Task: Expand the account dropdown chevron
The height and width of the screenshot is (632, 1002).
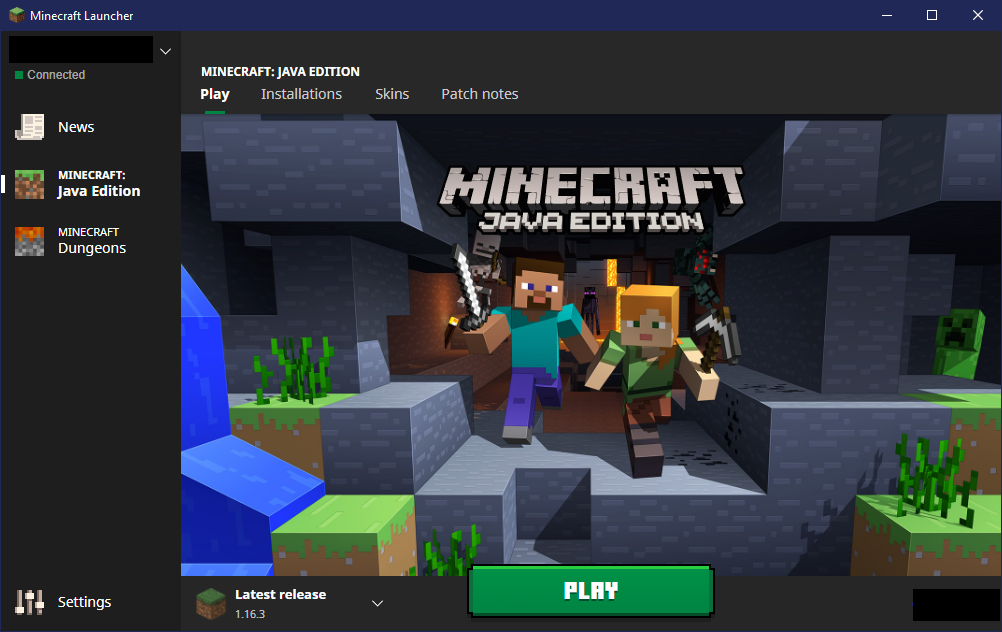Action: pos(165,51)
